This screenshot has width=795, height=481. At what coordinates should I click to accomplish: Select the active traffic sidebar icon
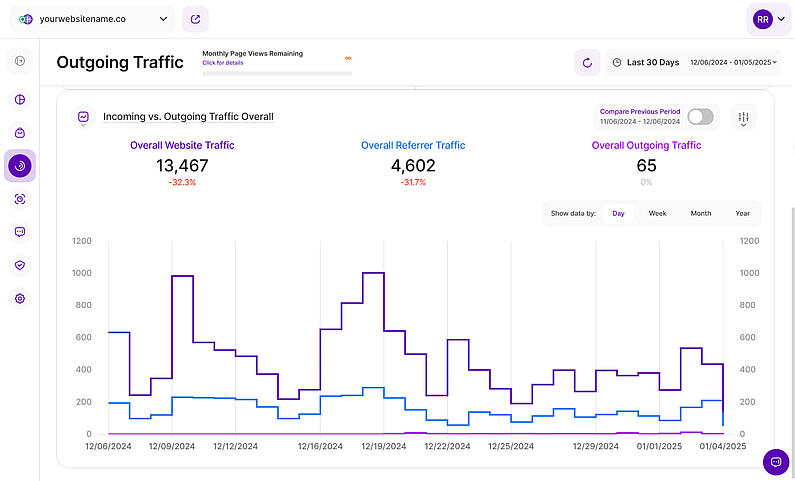pyautogui.click(x=20, y=166)
